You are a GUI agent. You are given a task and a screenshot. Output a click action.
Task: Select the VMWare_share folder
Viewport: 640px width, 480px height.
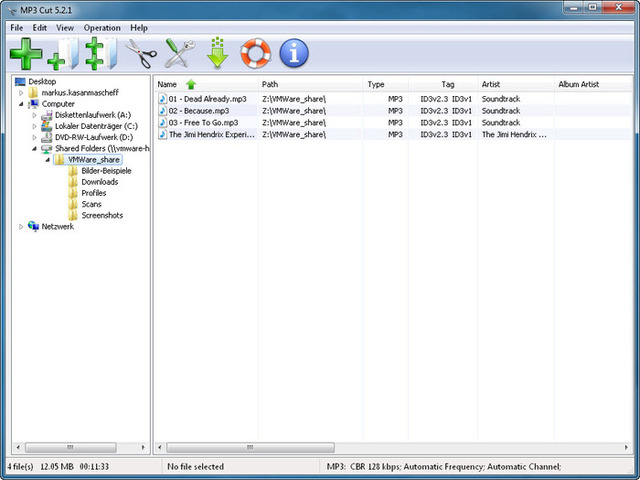click(x=94, y=160)
